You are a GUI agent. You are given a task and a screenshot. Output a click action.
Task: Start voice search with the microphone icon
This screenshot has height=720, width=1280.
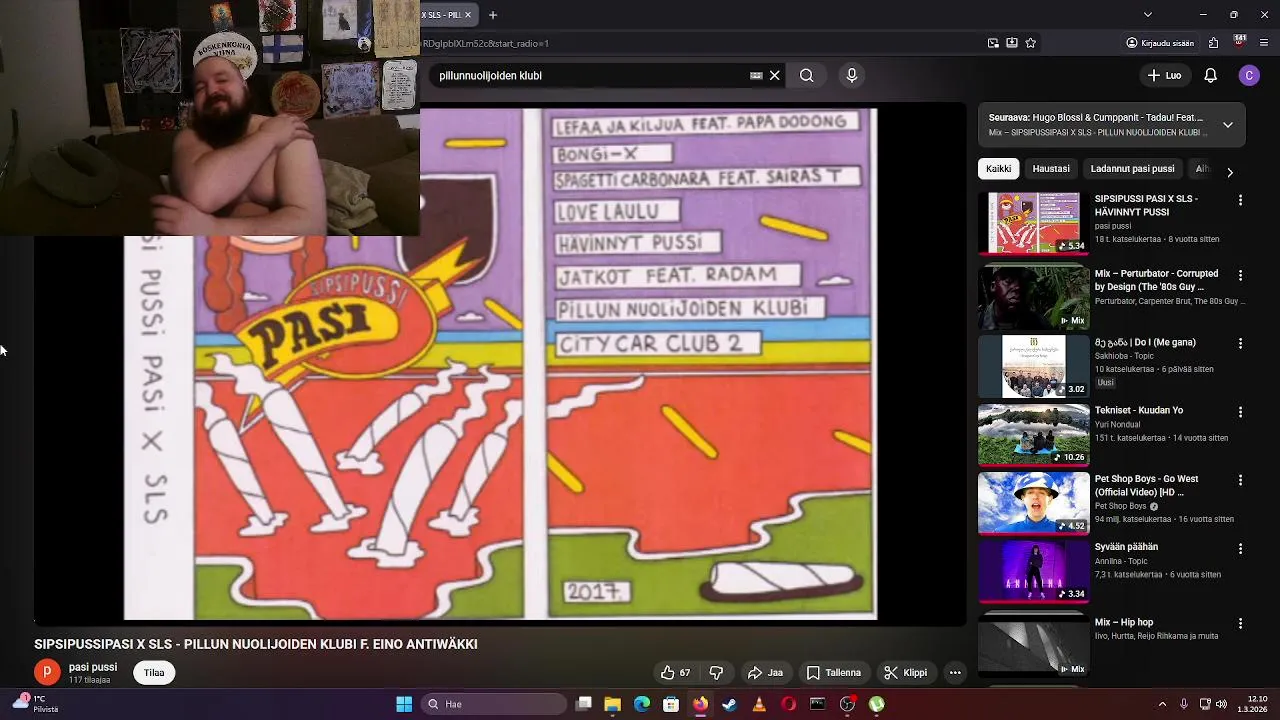tap(852, 75)
